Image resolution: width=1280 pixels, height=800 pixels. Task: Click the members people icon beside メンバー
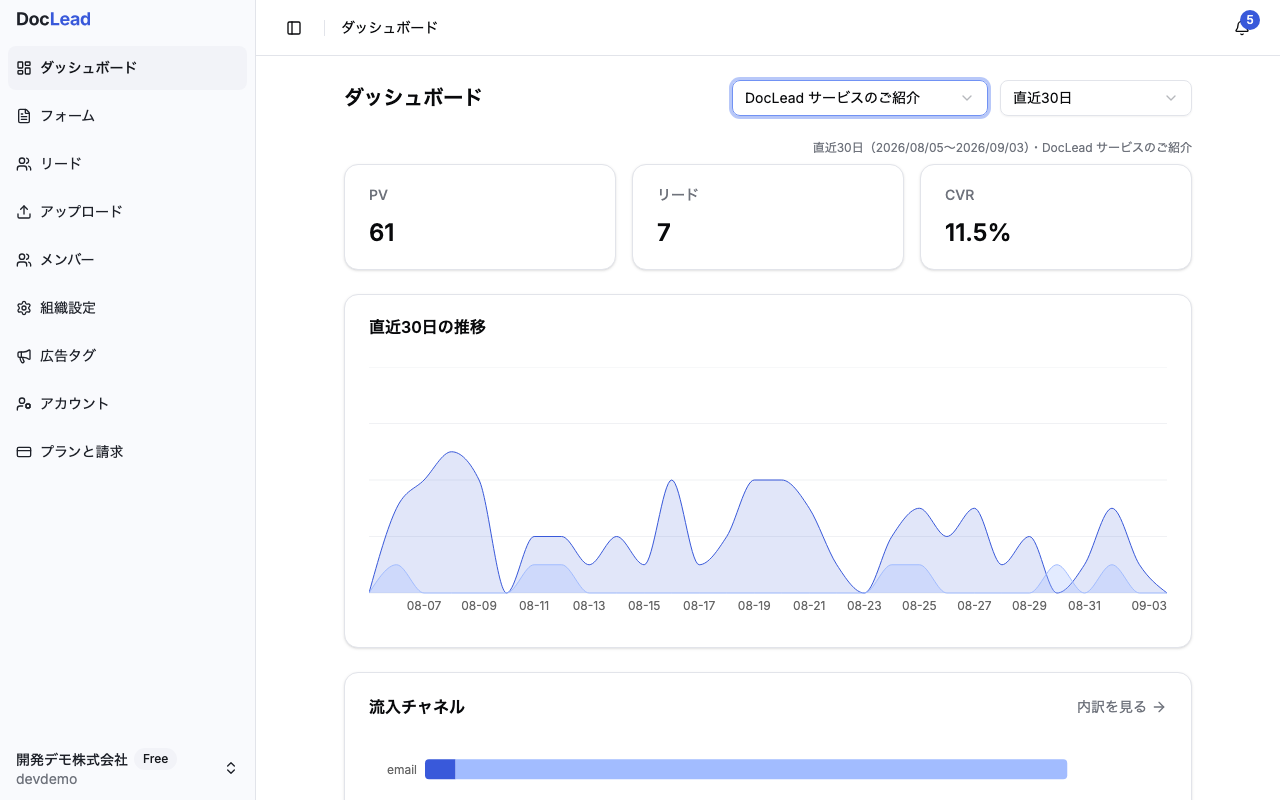24,260
